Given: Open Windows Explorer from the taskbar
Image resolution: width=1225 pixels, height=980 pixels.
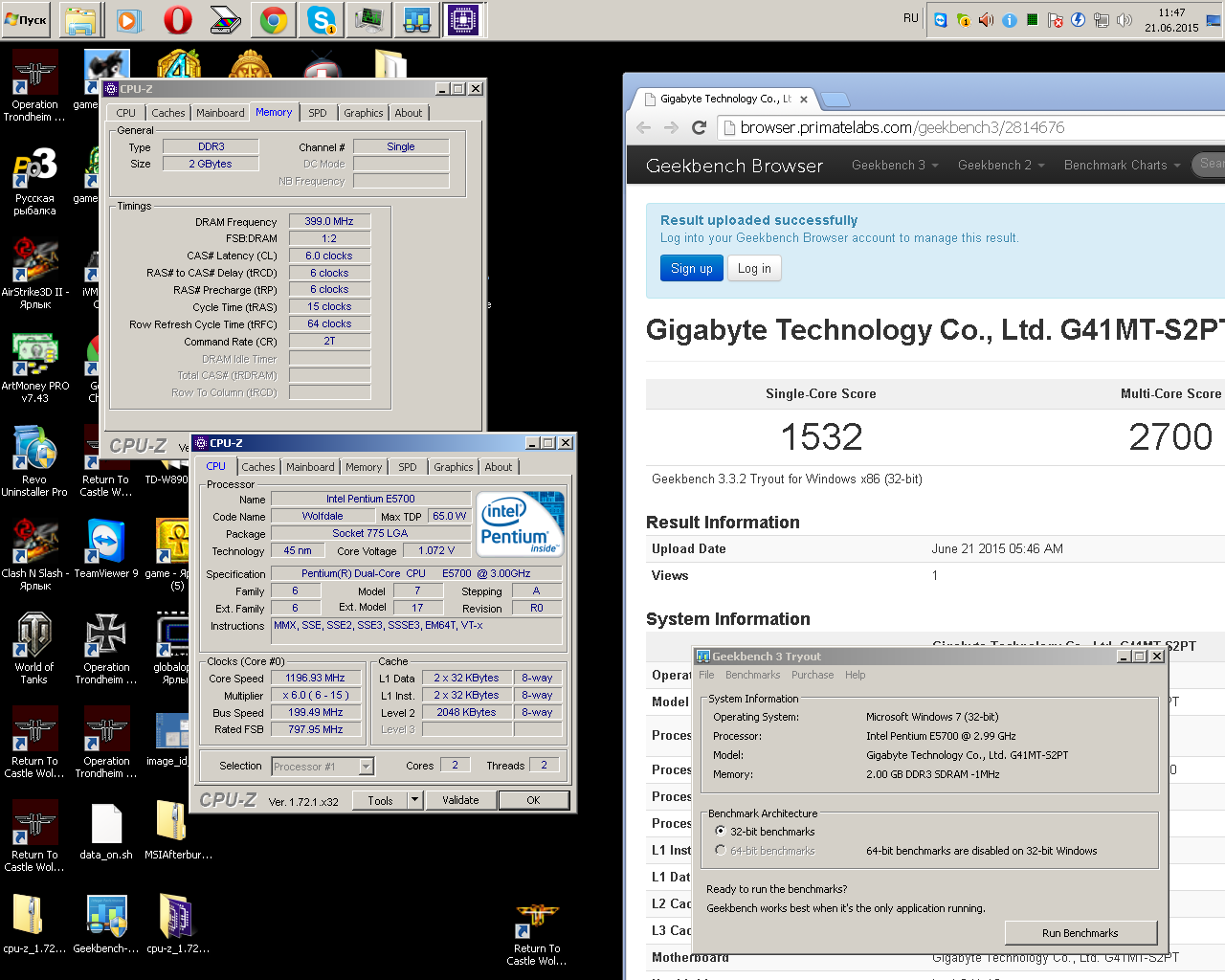Looking at the screenshot, I should (81, 19).
